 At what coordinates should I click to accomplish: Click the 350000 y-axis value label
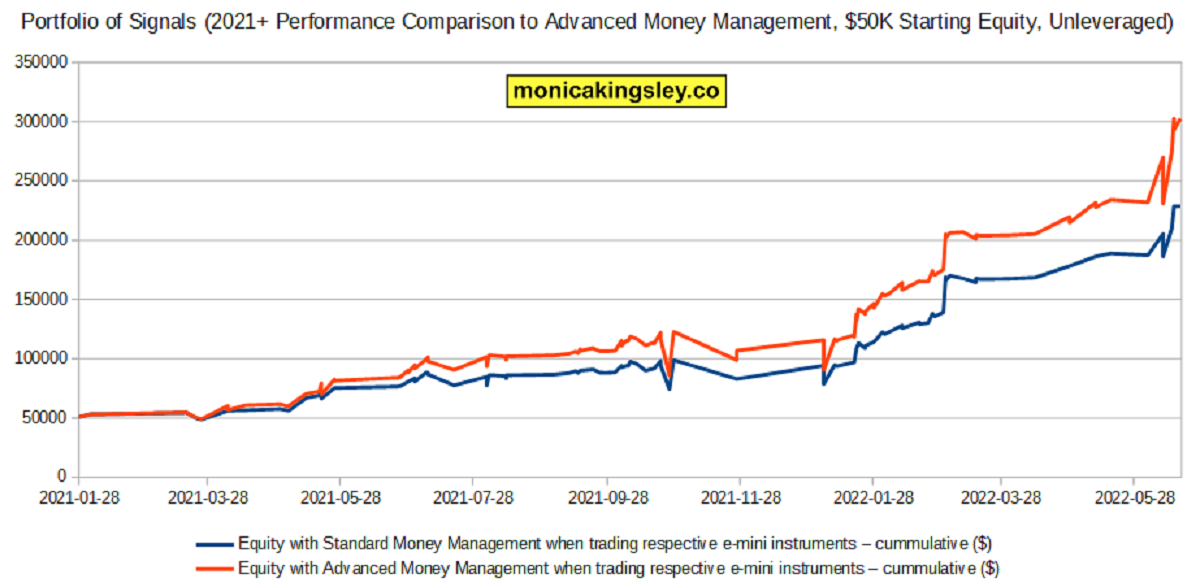pyautogui.click(x=43, y=62)
